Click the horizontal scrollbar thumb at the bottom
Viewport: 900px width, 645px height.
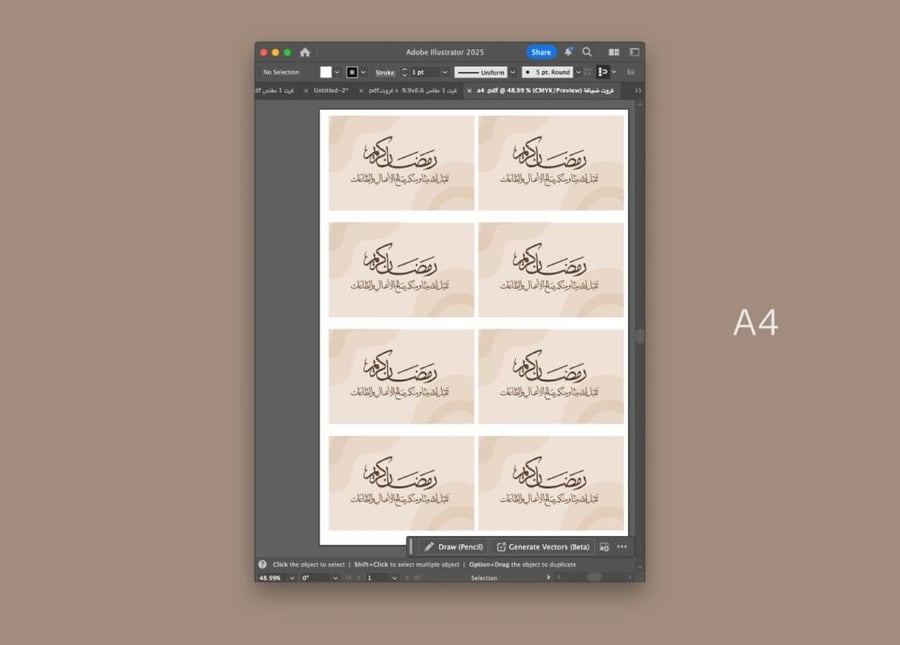tap(594, 577)
